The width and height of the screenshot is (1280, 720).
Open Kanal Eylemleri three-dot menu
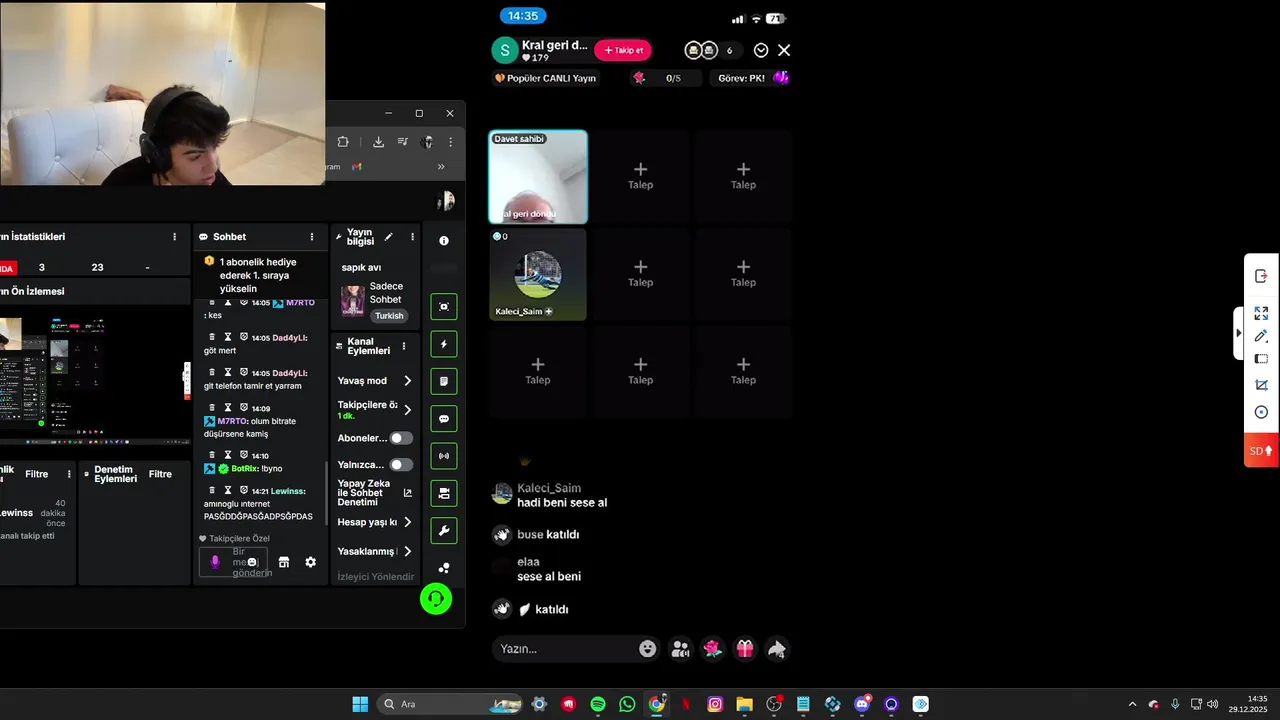pyautogui.click(x=404, y=346)
